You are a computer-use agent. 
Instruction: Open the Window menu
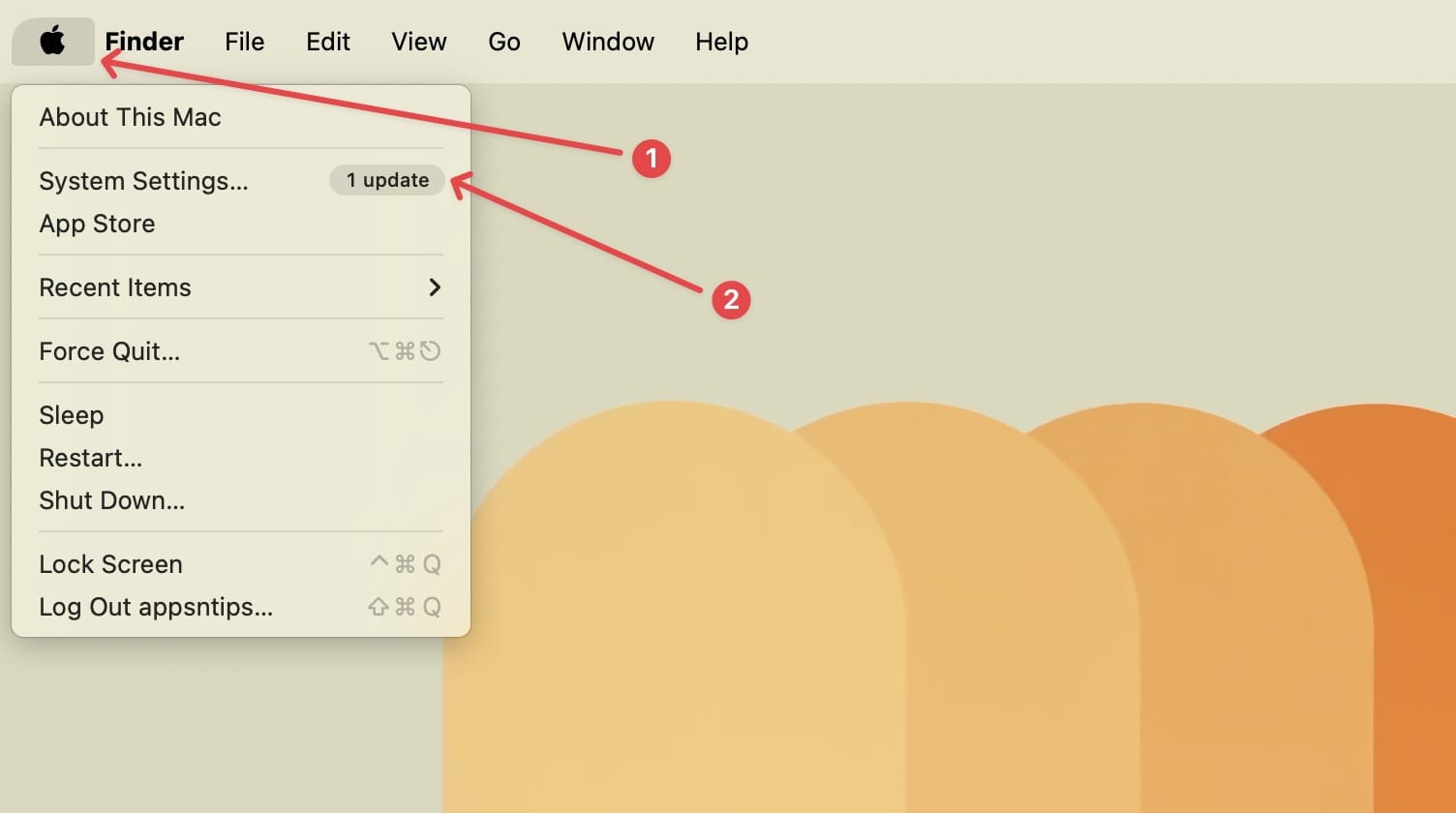pos(608,42)
